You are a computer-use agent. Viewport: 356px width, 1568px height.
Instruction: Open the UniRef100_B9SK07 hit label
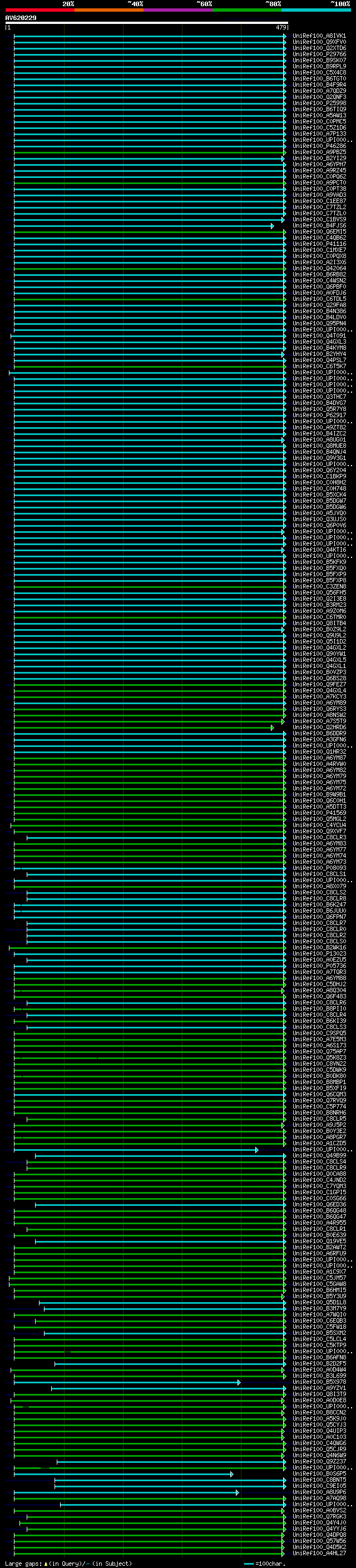pyautogui.click(x=319, y=60)
